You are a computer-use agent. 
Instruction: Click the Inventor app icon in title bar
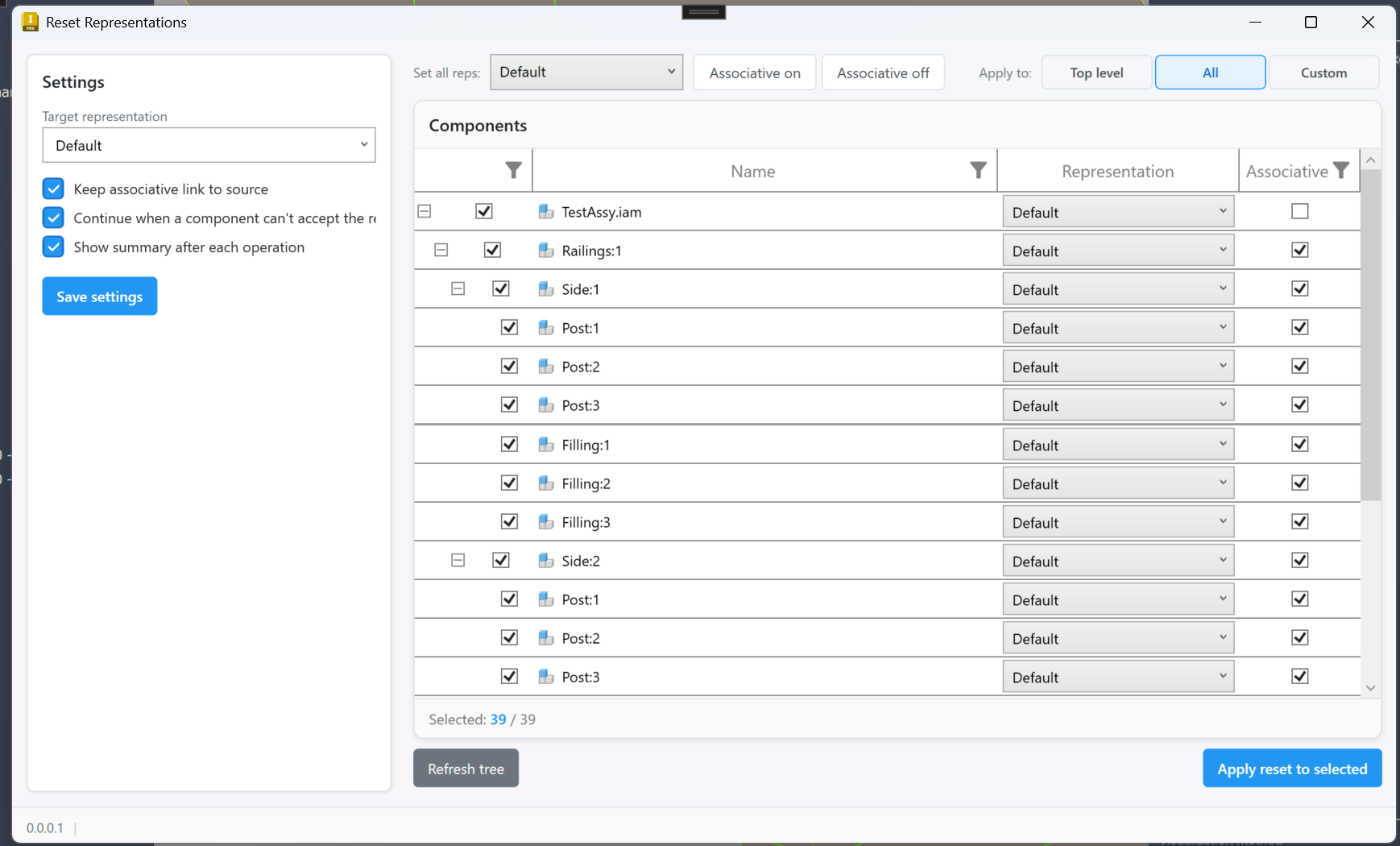[30, 22]
